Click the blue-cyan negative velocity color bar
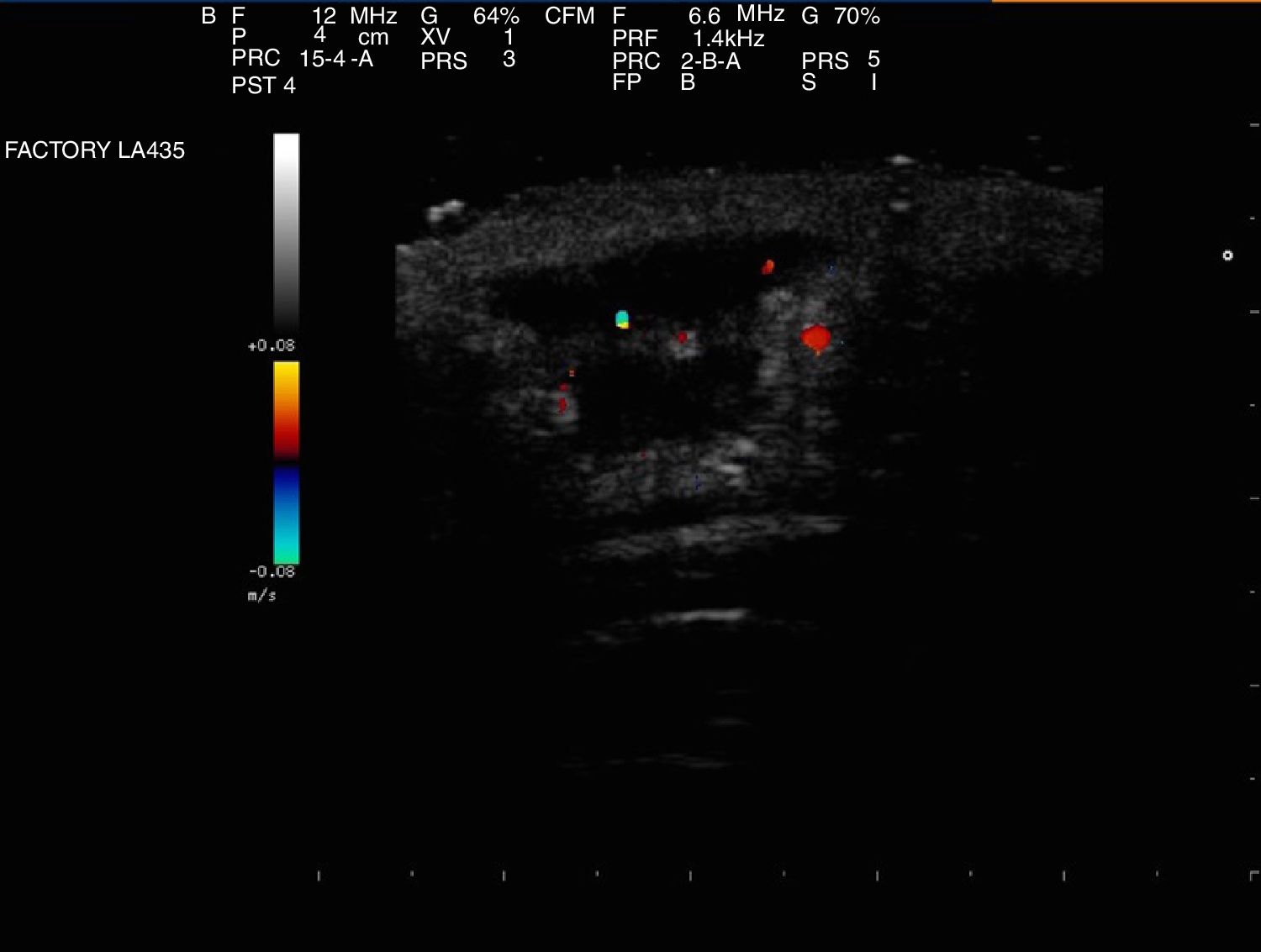The width and height of the screenshot is (1261, 952). [286, 515]
